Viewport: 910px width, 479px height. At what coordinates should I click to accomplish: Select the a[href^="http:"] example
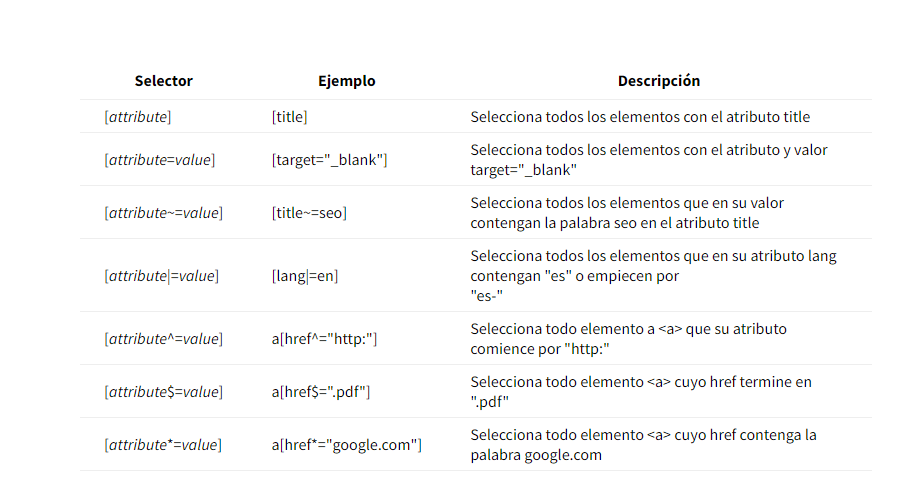pyautogui.click(x=324, y=338)
